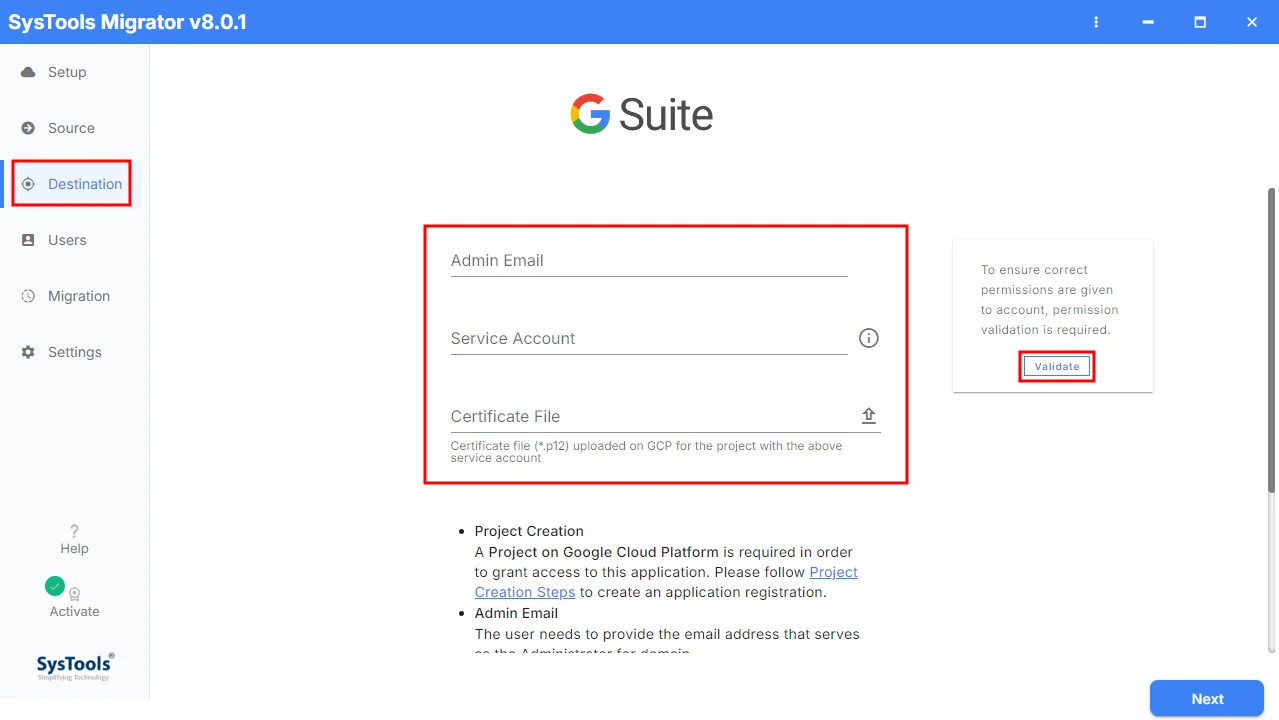Click the certificate file hint text
The image size is (1279, 720).
[x=647, y=452]
